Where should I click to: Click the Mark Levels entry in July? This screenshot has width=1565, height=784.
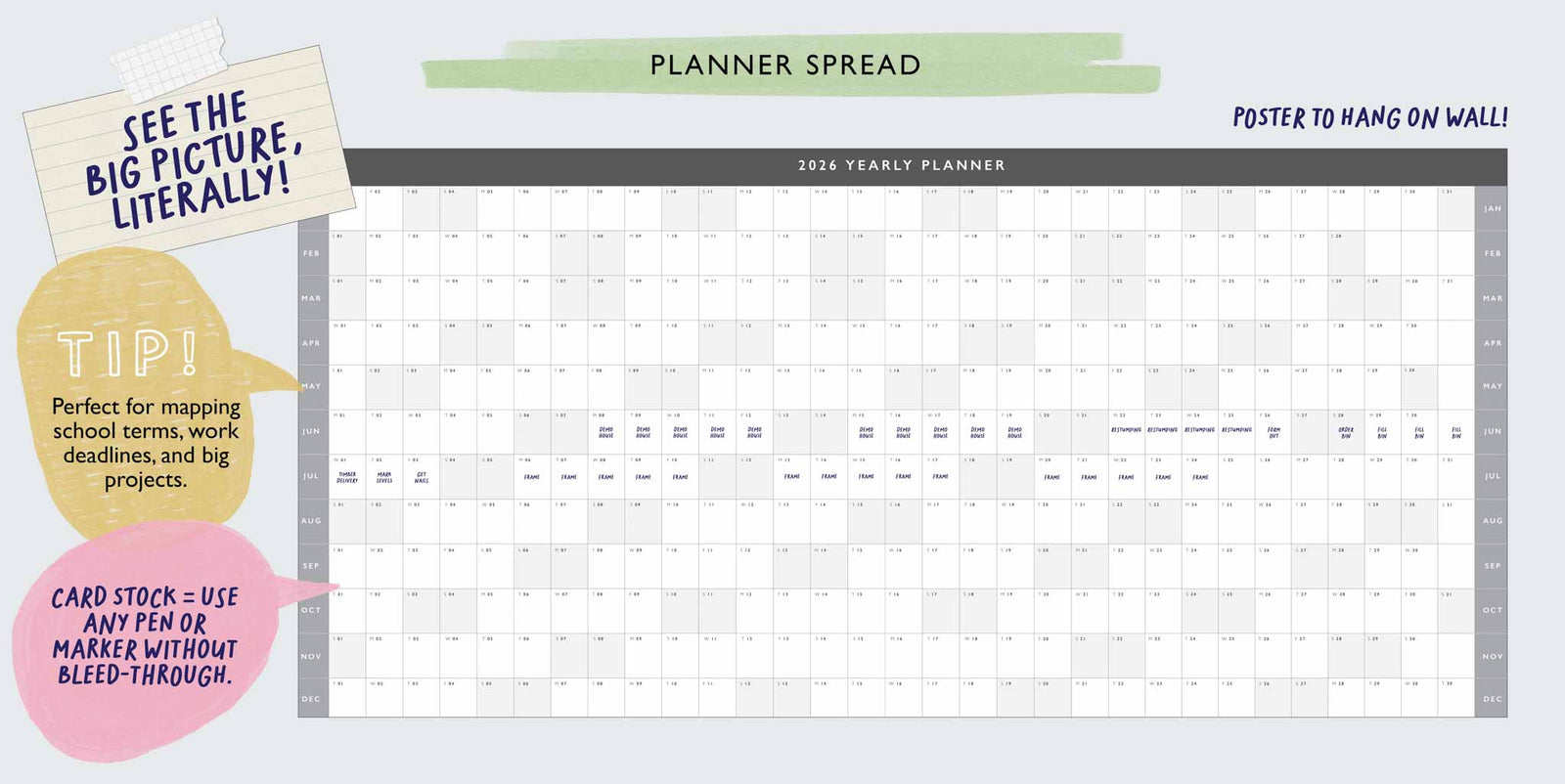pos(384,478)
